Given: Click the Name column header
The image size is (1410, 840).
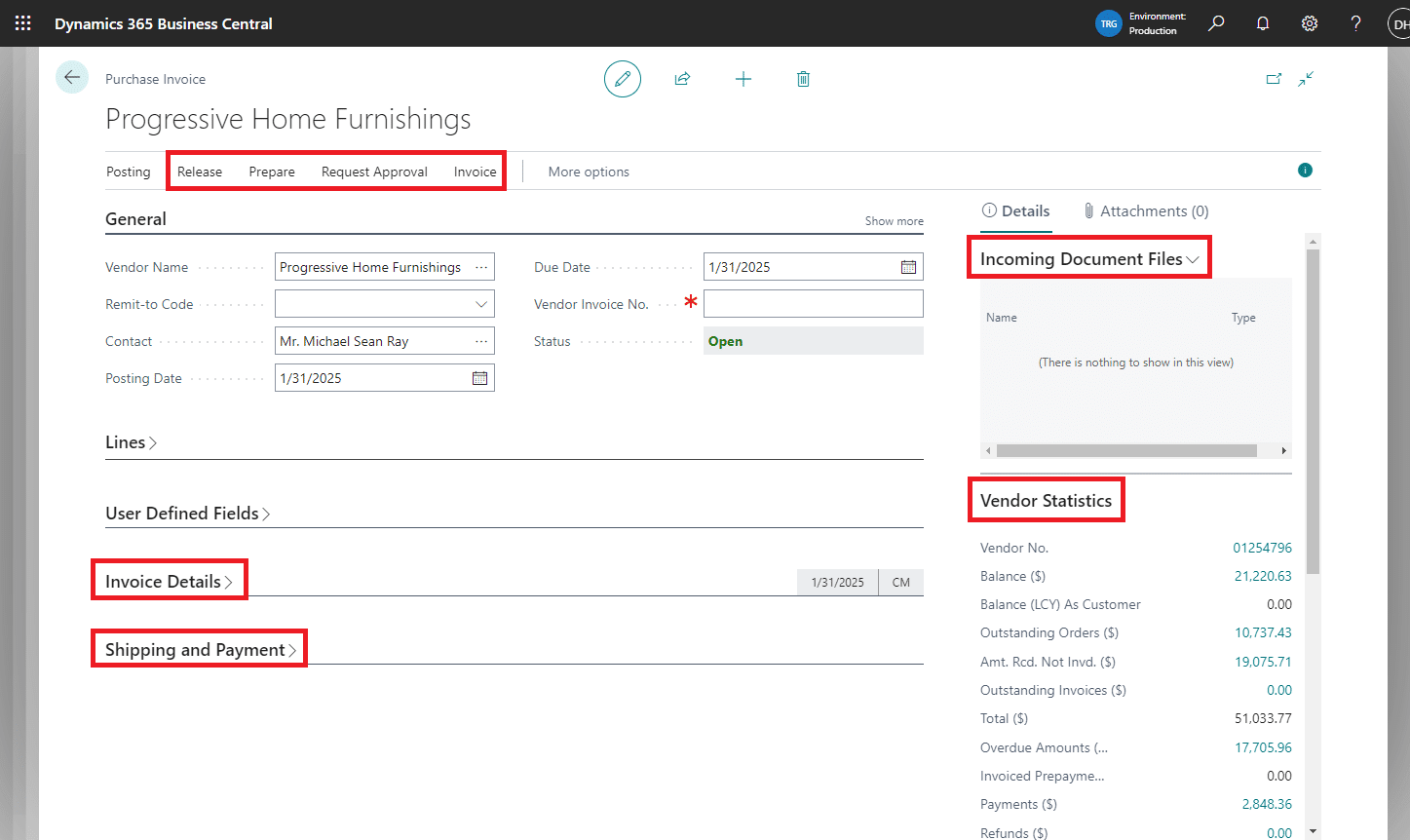Looking at the screenshot, I should pyautogui.click(x=1002, y=318).
